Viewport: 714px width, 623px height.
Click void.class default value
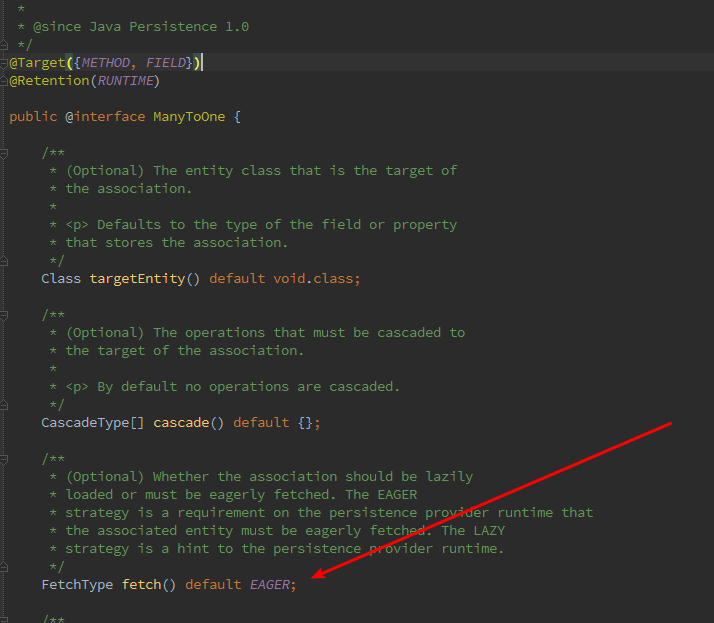tap(315, 278)
